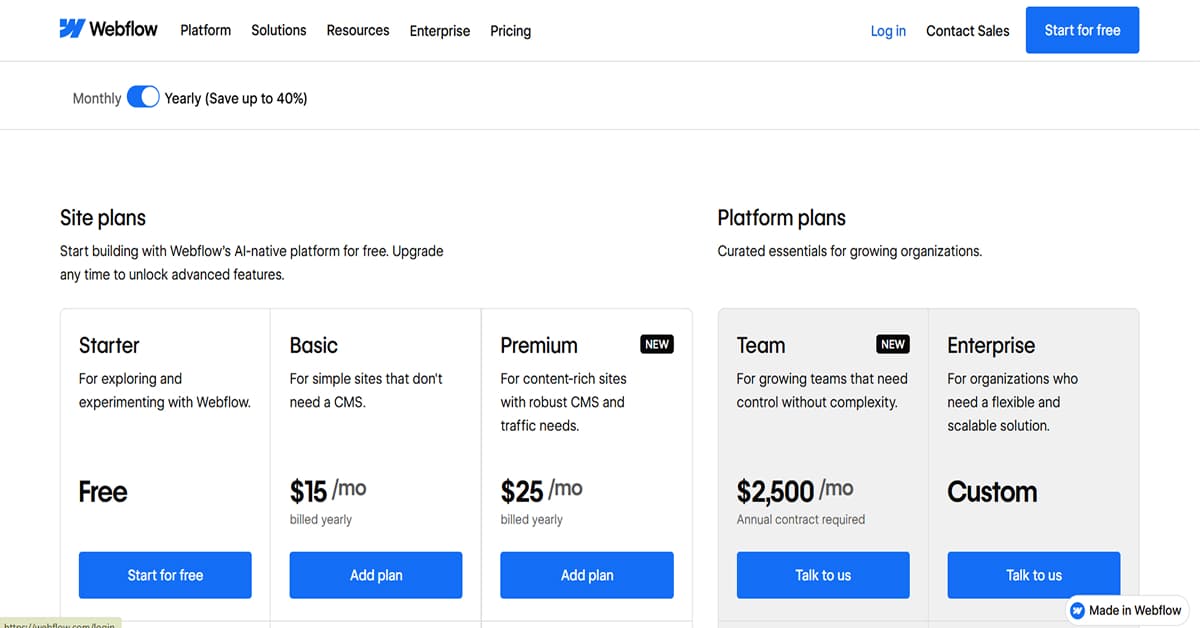Viewport: 1200px width, 628px height.
Task: Click Start for free under Starter plan
Action: [165, 575]
